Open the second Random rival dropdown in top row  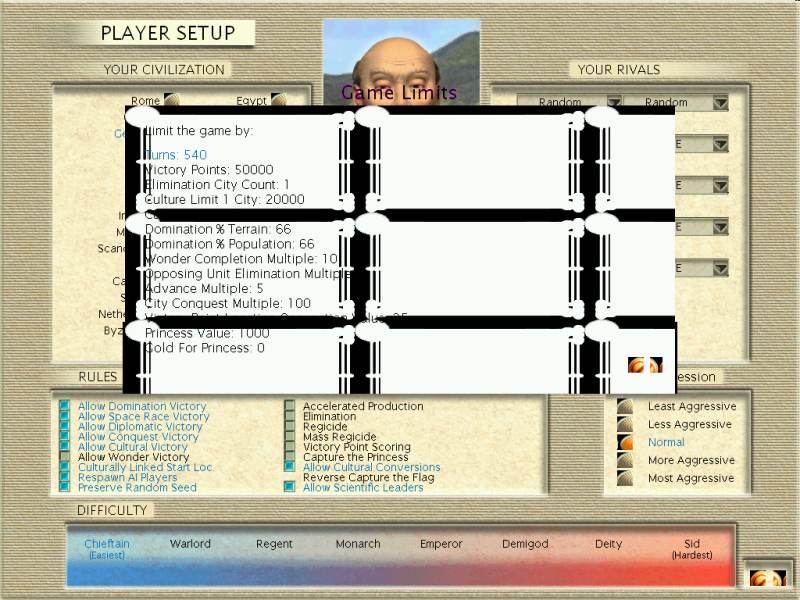720,102
